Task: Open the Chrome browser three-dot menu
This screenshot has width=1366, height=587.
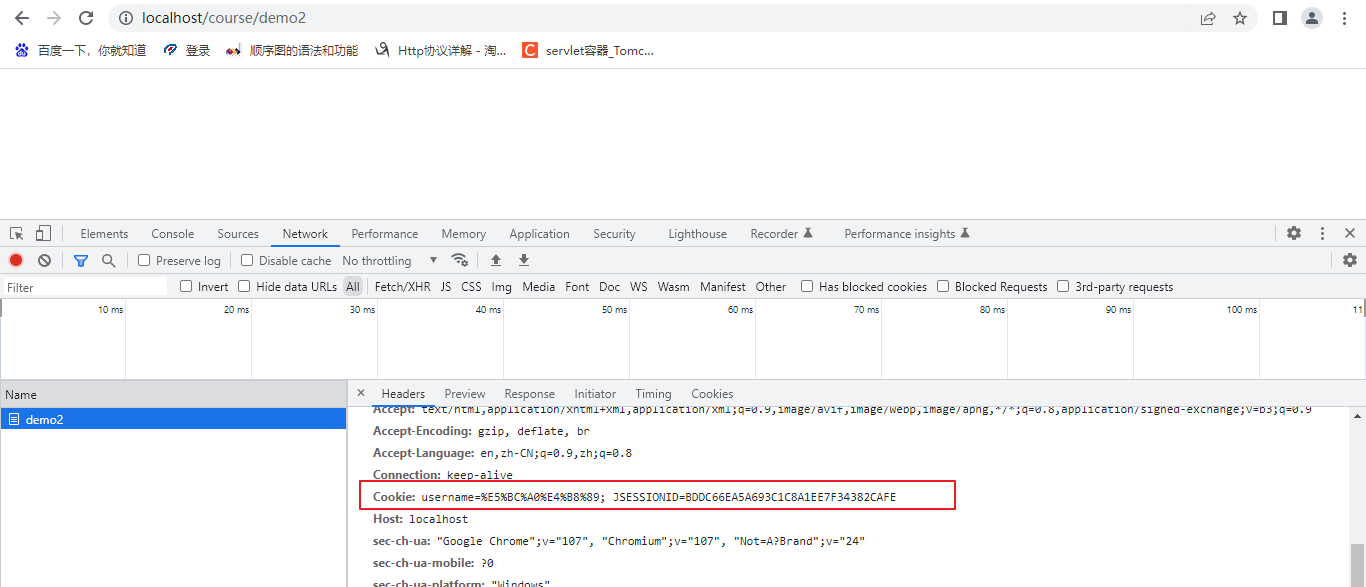Action: tap(1344, 18)
